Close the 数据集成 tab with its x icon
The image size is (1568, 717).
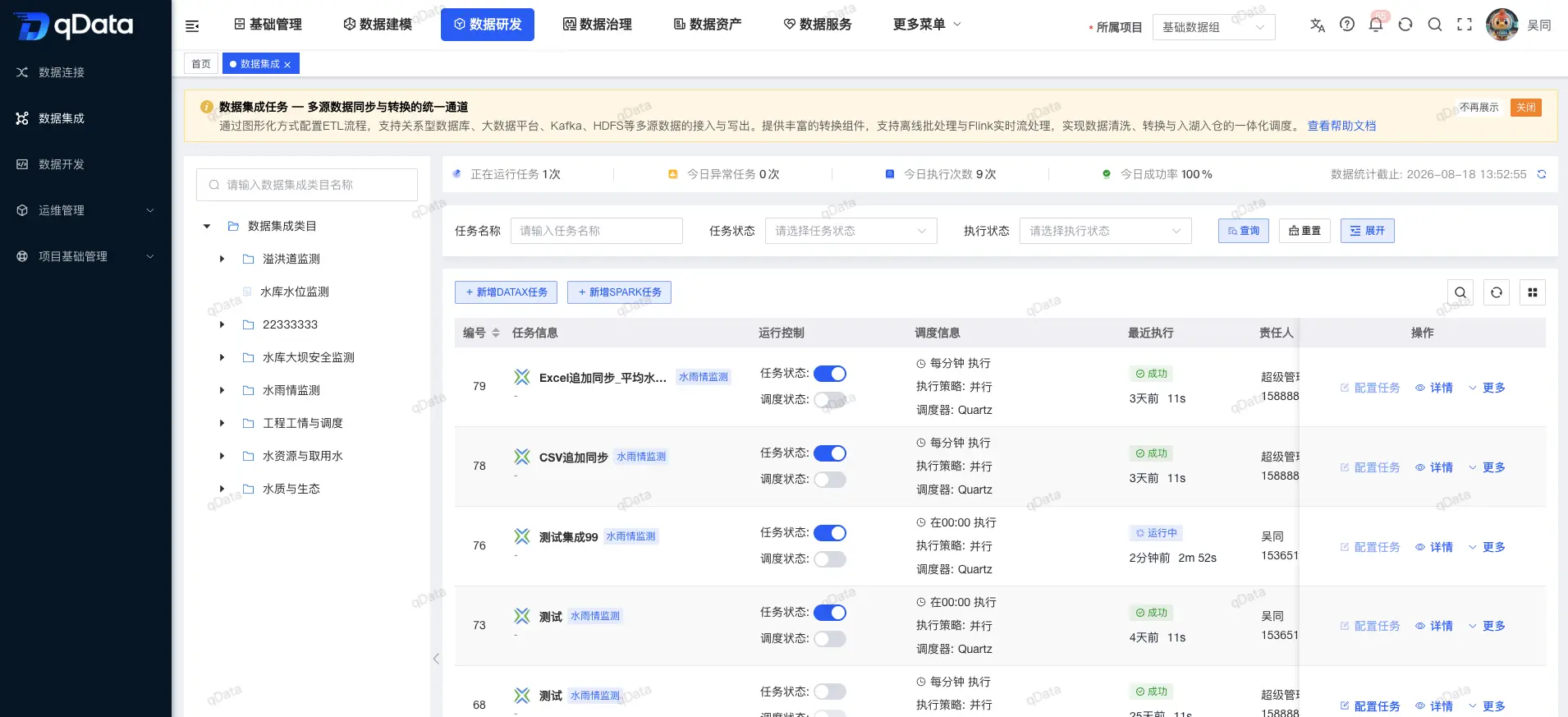click(x=287, y=64)
